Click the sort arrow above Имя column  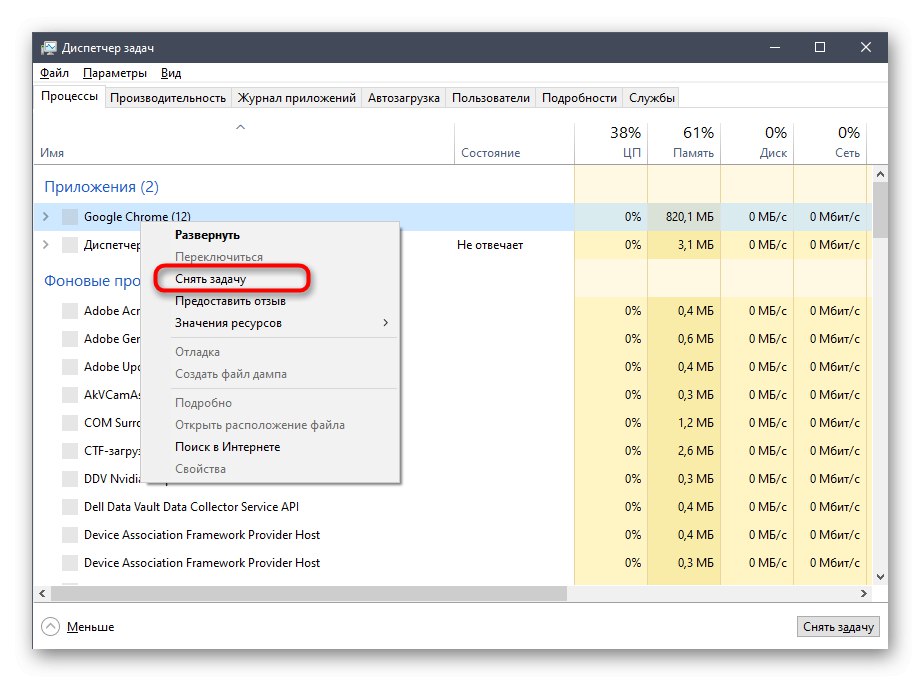(x=240, y=127)
